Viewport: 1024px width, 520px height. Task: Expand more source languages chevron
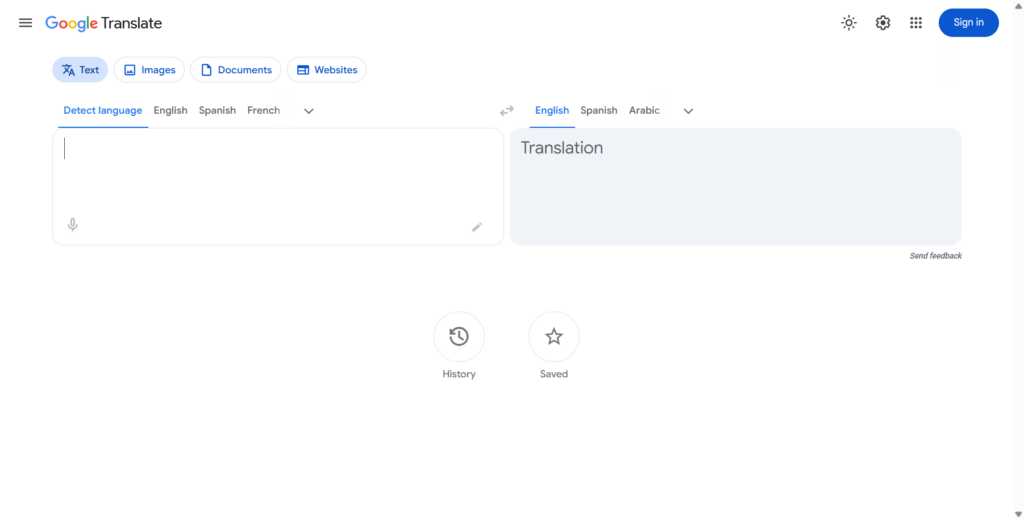(x=309, y=111)
